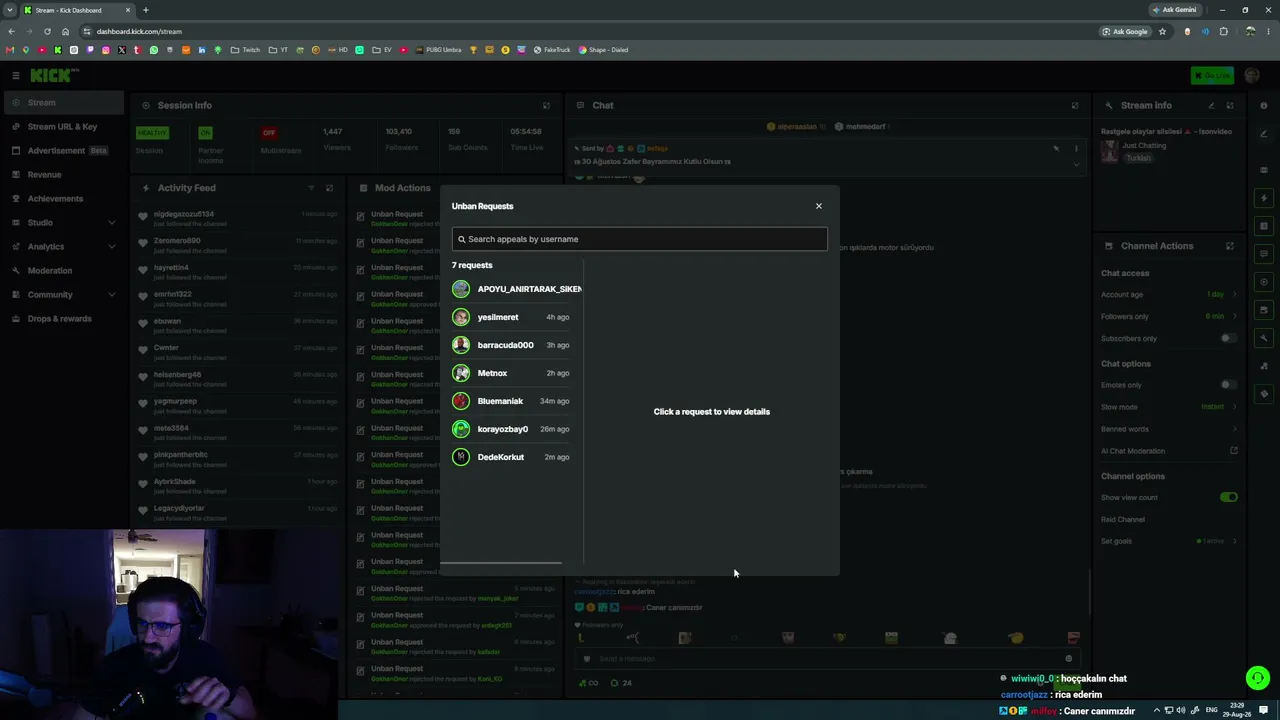Open browser extensions puzzle icon
This screenshot has width=1280, height=720.
click(x=1223, y=31)
